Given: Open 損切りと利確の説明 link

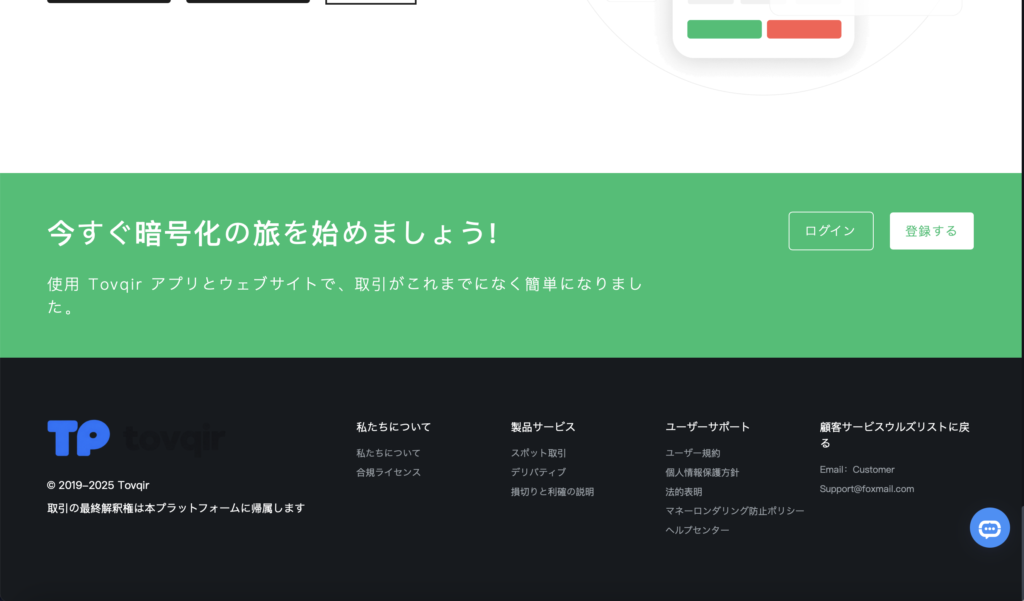Looking at the screenshot, I should pyautogui.click(x=552, y=492).
